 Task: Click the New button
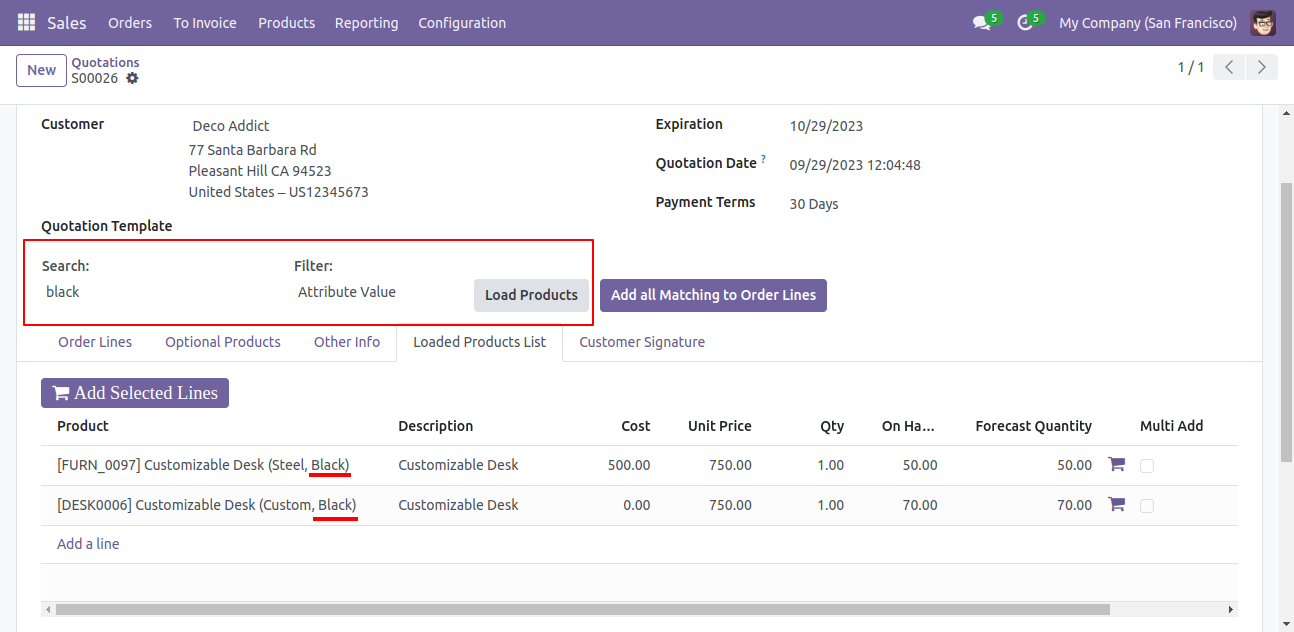(41, 70)
